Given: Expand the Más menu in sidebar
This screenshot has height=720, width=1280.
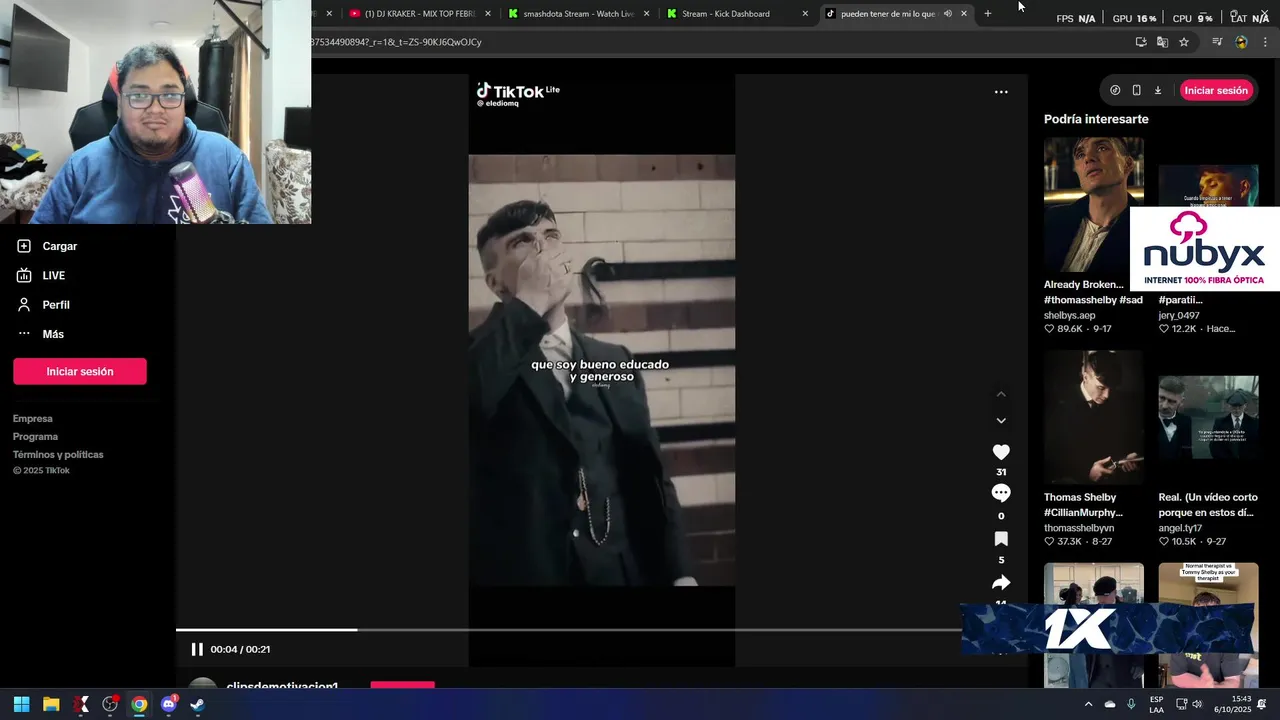Looking at the screenshot, I should (40, 334).
